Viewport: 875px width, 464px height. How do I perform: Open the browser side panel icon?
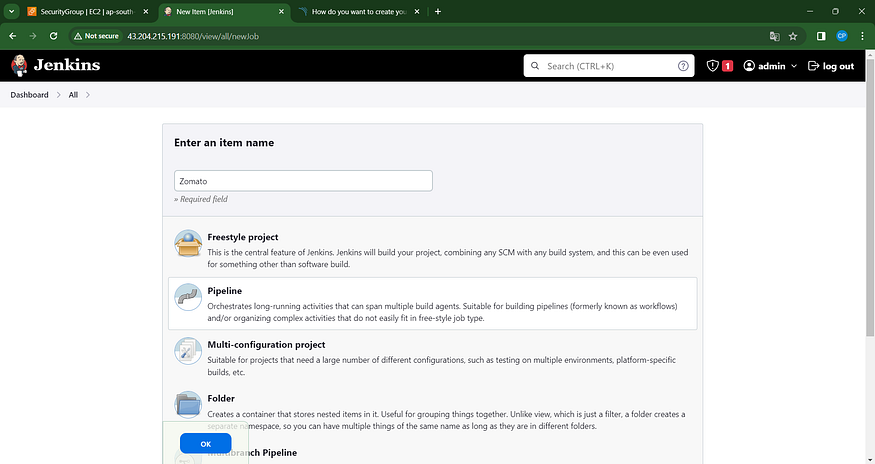click(x=821, y=36)
